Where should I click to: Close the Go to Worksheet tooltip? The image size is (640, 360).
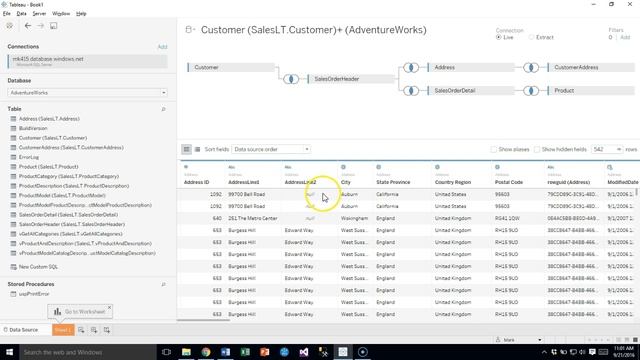click(x=109, y=307)
